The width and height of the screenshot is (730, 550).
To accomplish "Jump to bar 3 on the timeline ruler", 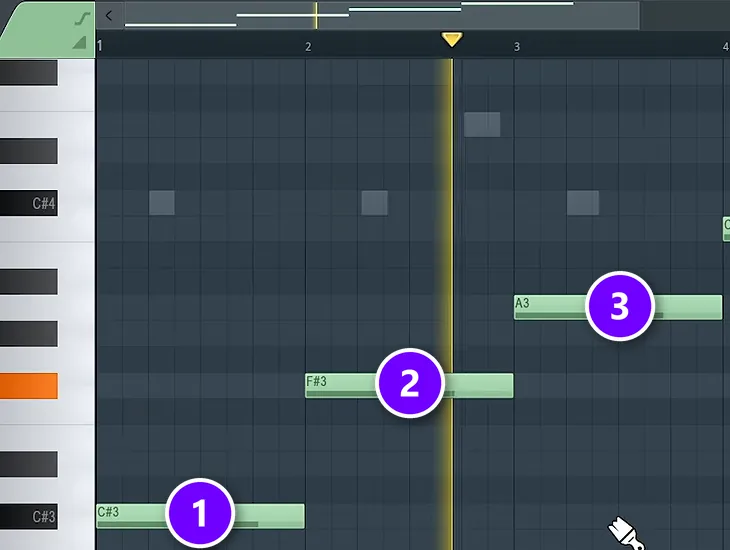I will click(x=517, y=47).
